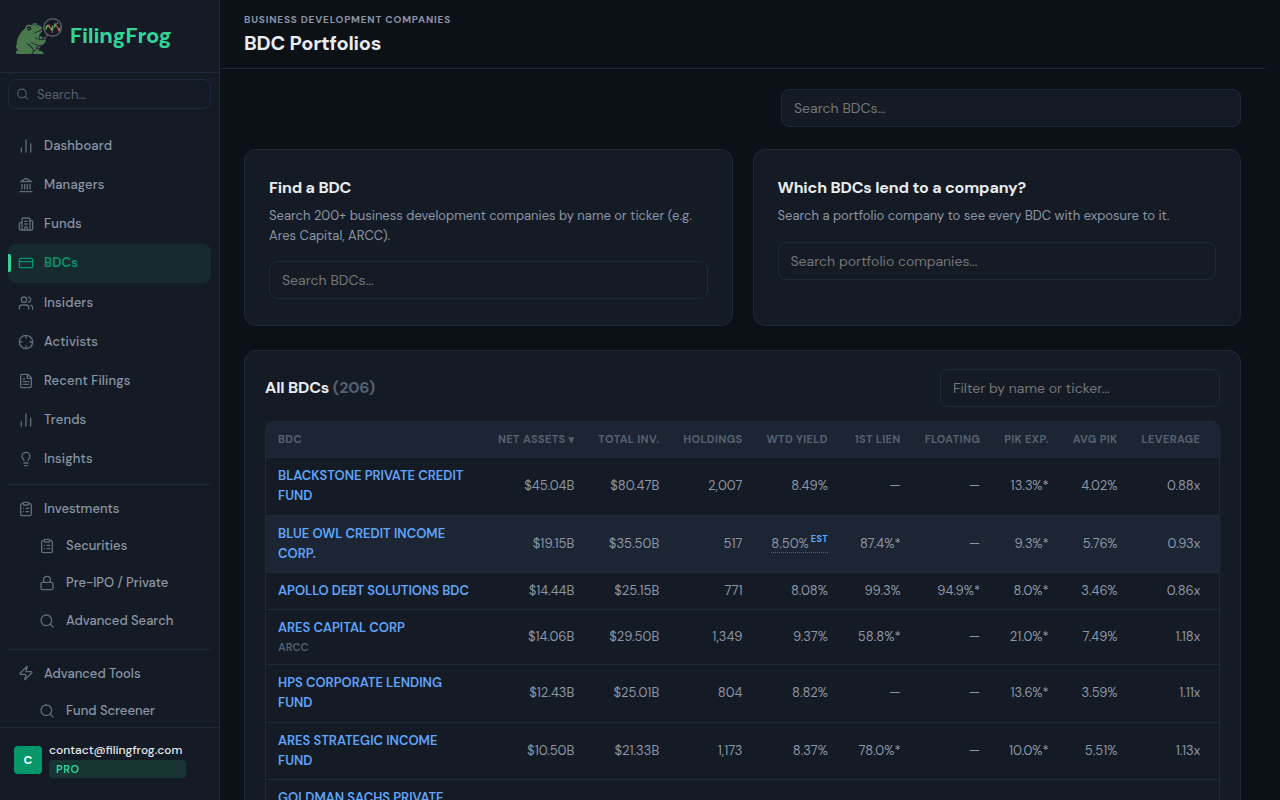Click Search BDCs field in Find a BDC

pyautogui.click(x=488, y=280)
